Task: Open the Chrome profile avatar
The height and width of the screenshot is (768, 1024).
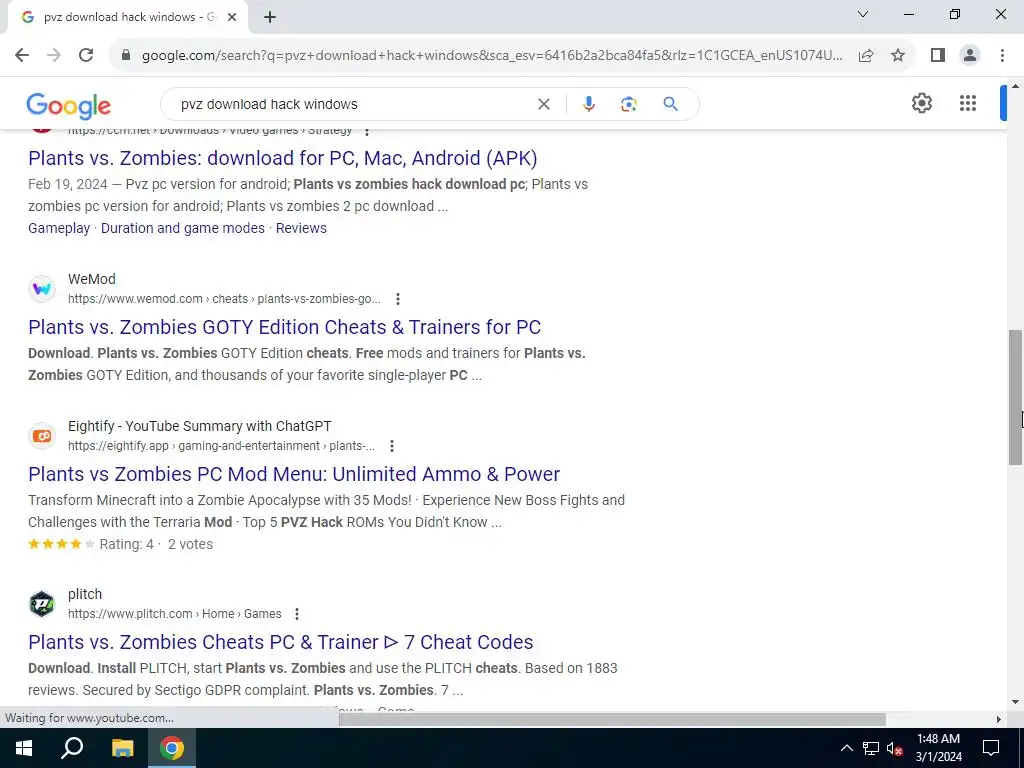Action: point(970,56)
